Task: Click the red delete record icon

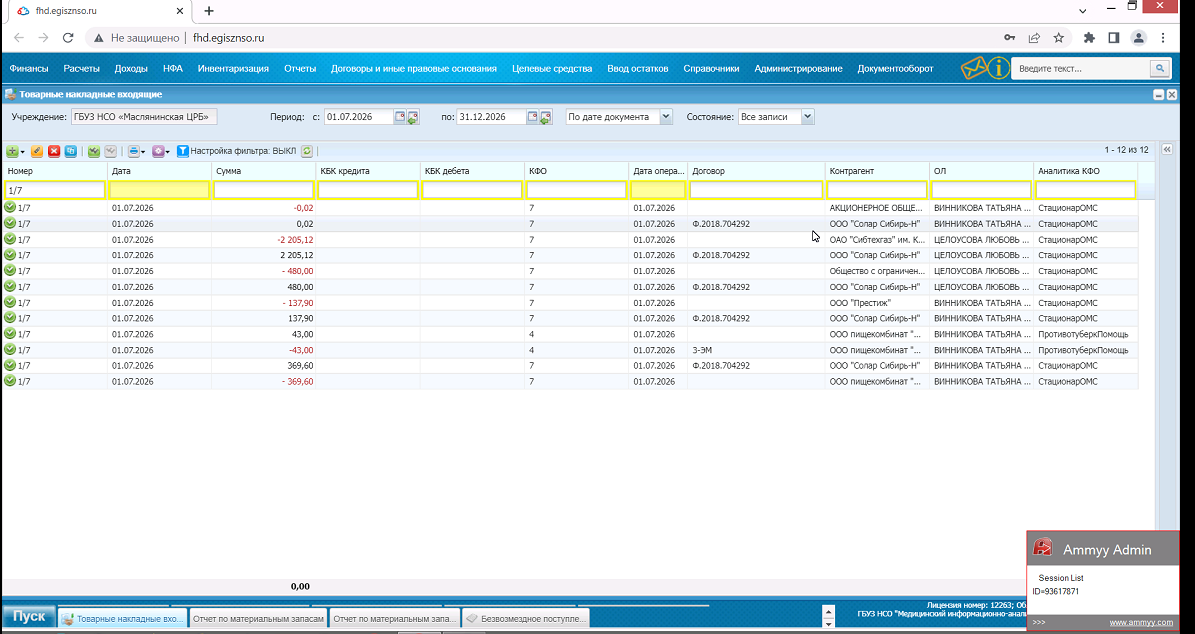Action: [54, 152]
